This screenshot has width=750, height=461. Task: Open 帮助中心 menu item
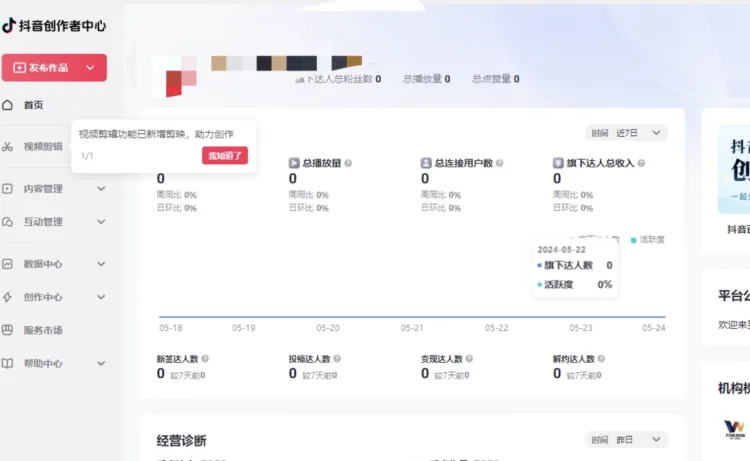(43, 363)
